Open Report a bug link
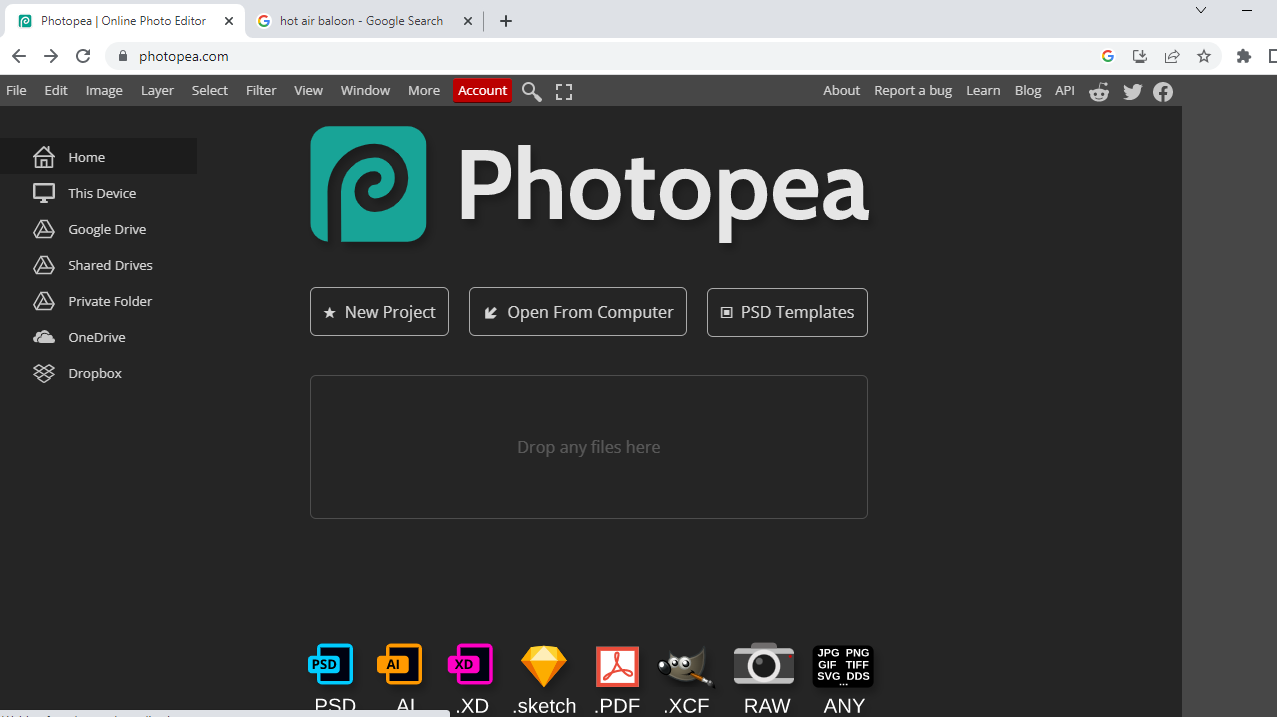The height and width of the screenshot is (717, 1277). tap(913, 90)
